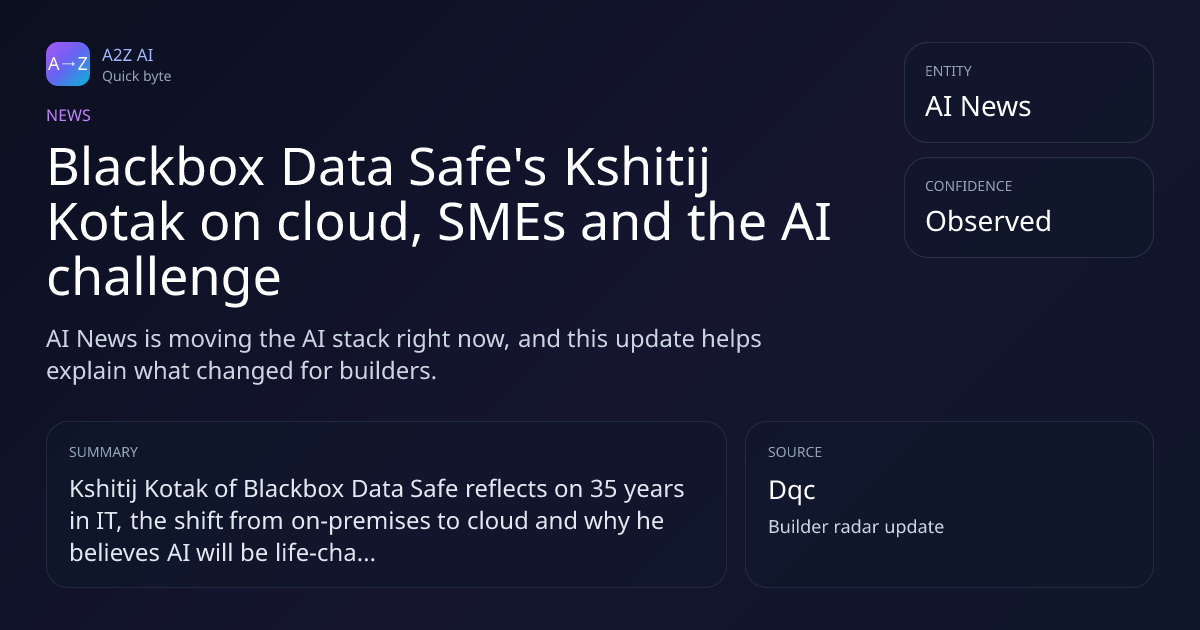Click the ENTITY label text
Image resolution: width=1200 pixels, height=630 pixels.
948,71
